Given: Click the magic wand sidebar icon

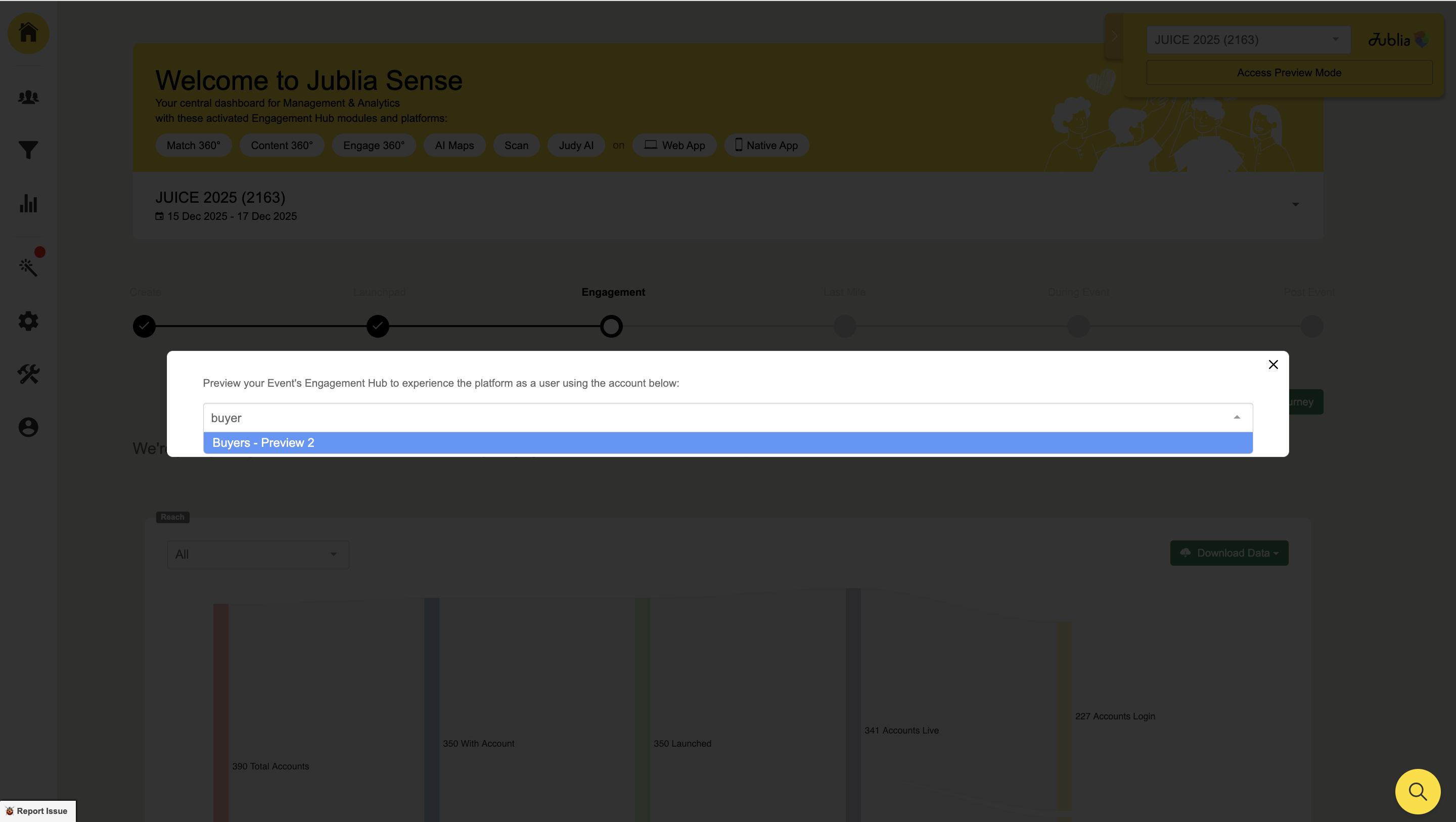Looking at the screenshot, I should click(28, 267).
